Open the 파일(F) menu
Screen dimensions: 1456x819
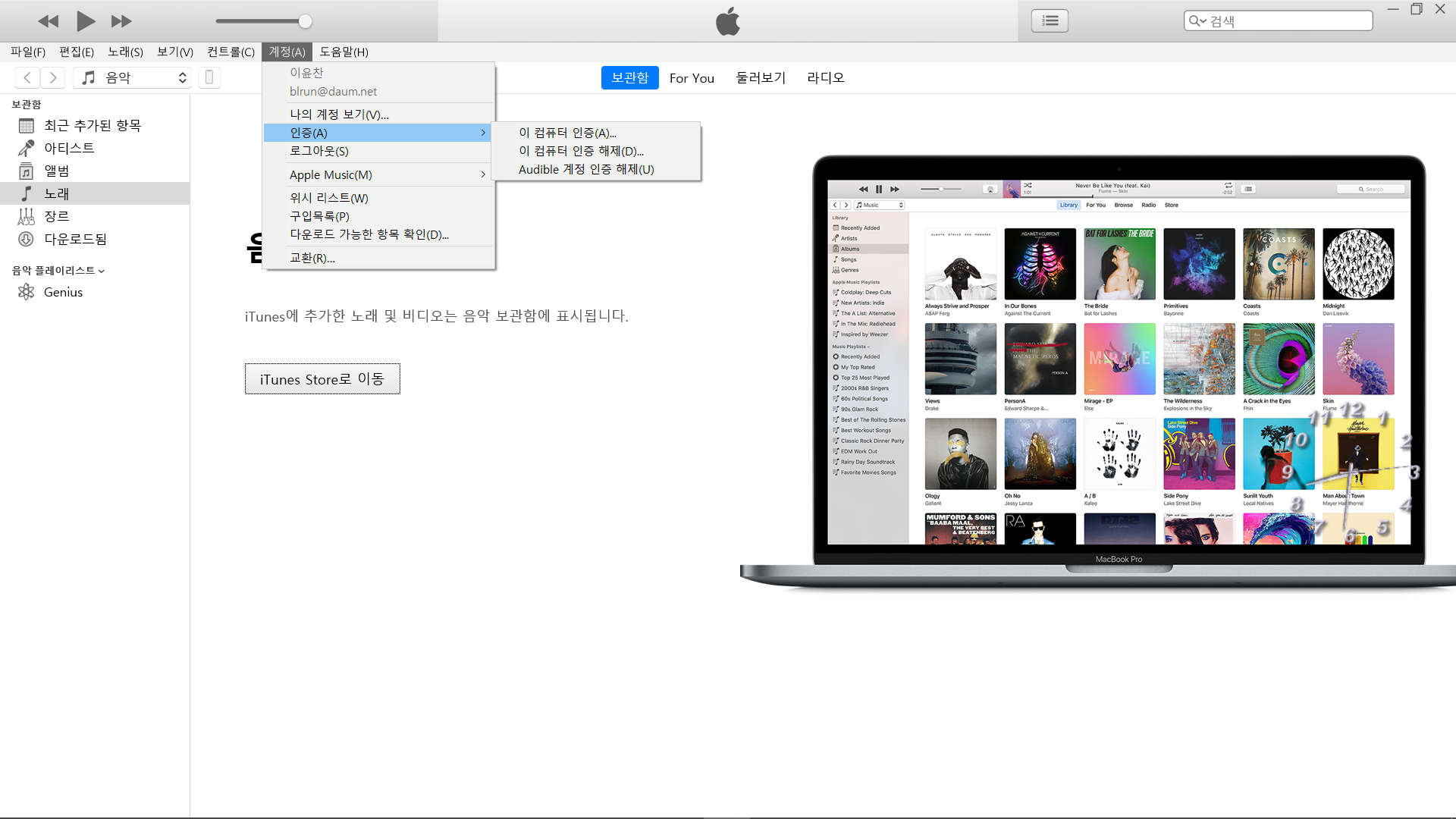coord(28,52)
